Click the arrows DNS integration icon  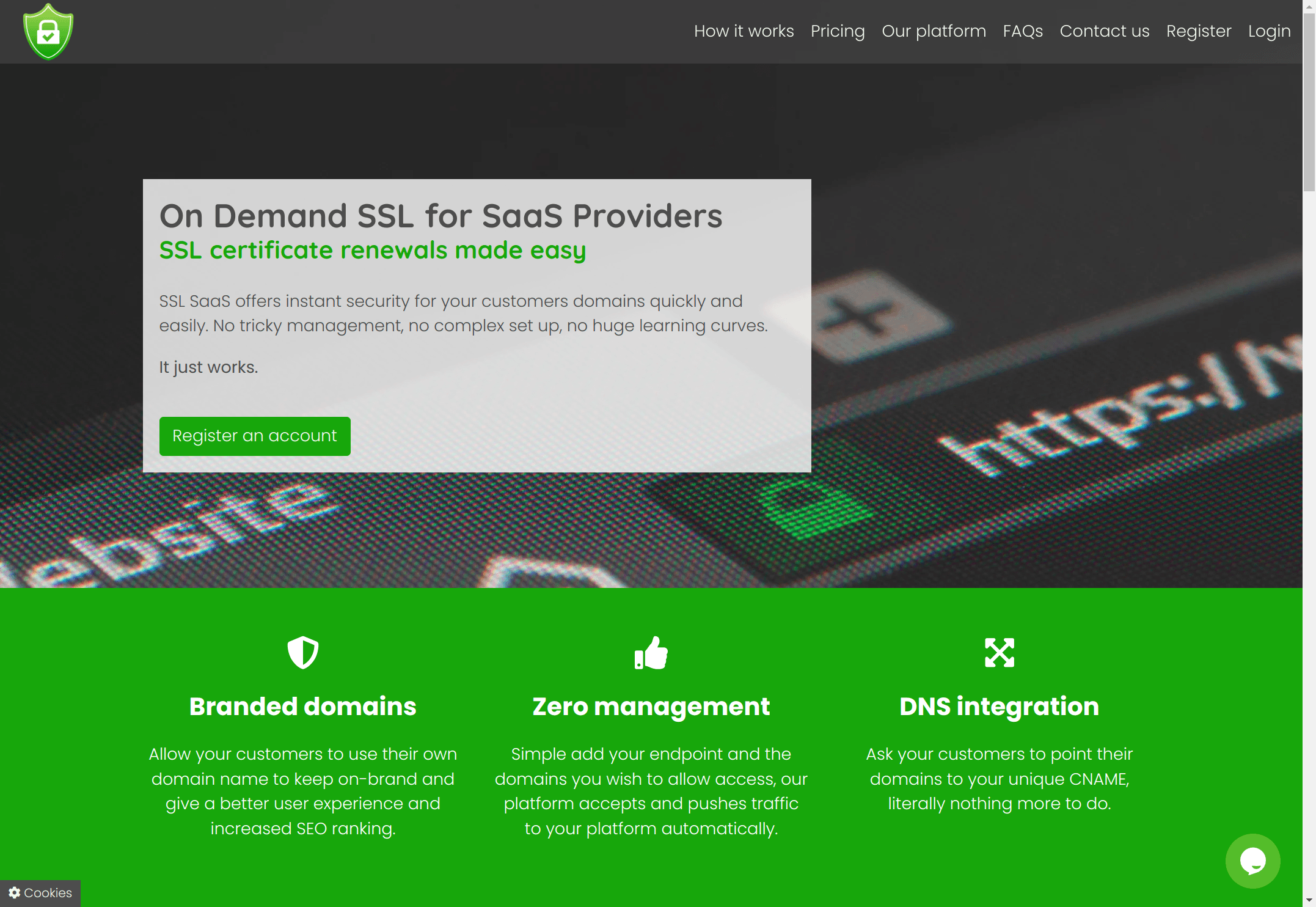tap(1000, 653)
